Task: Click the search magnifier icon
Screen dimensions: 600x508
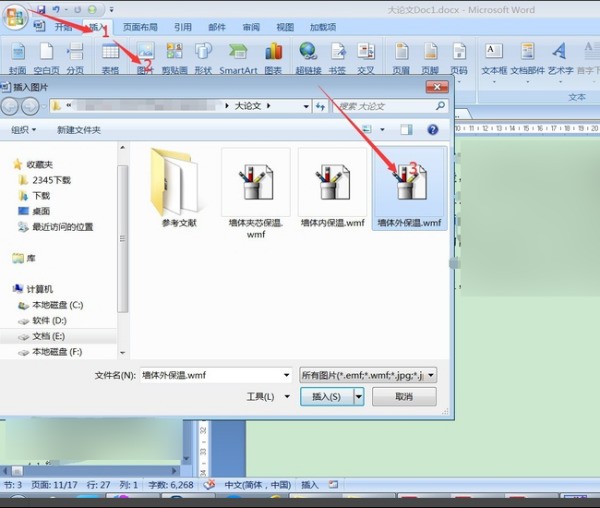Action: click(x=440, y=105)
